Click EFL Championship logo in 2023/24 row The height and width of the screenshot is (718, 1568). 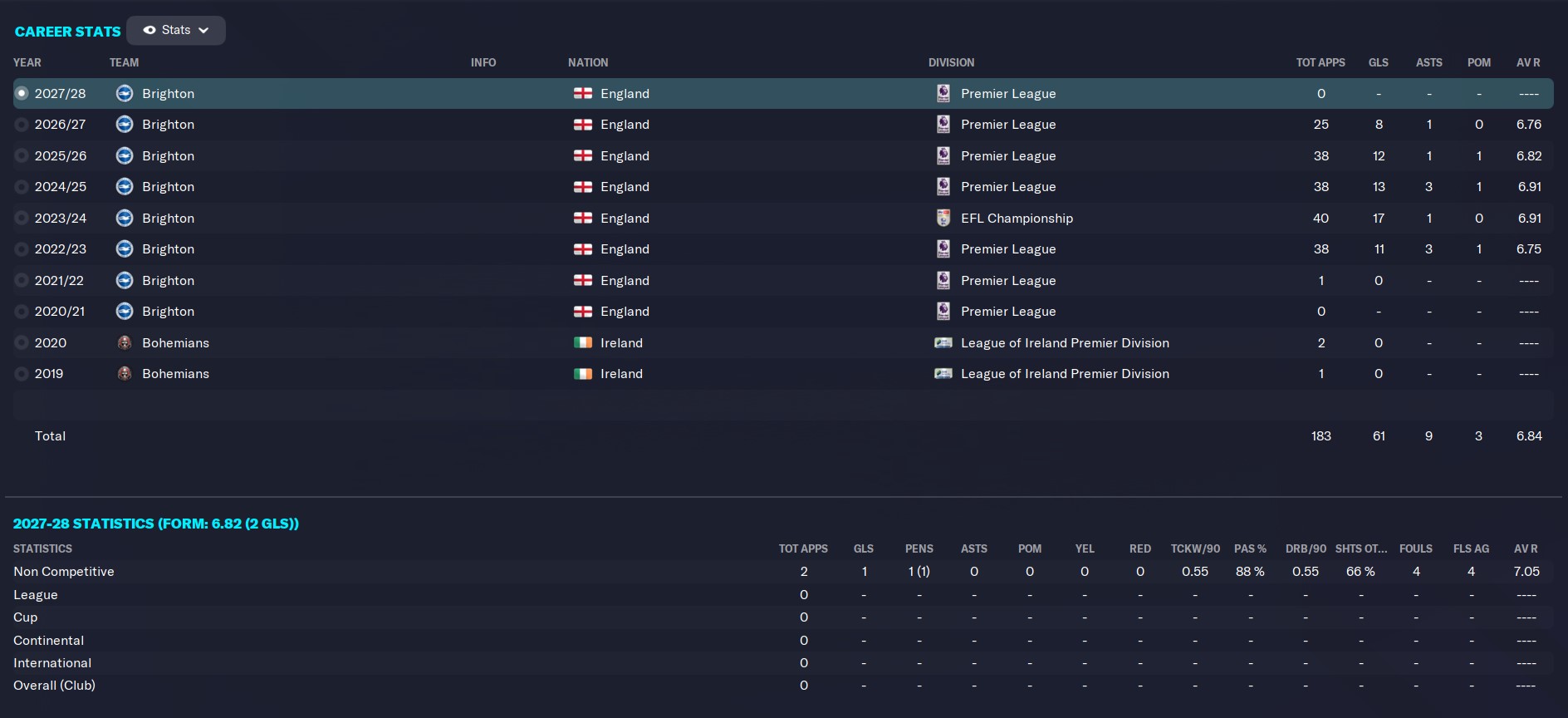click(x=943, y=218)
